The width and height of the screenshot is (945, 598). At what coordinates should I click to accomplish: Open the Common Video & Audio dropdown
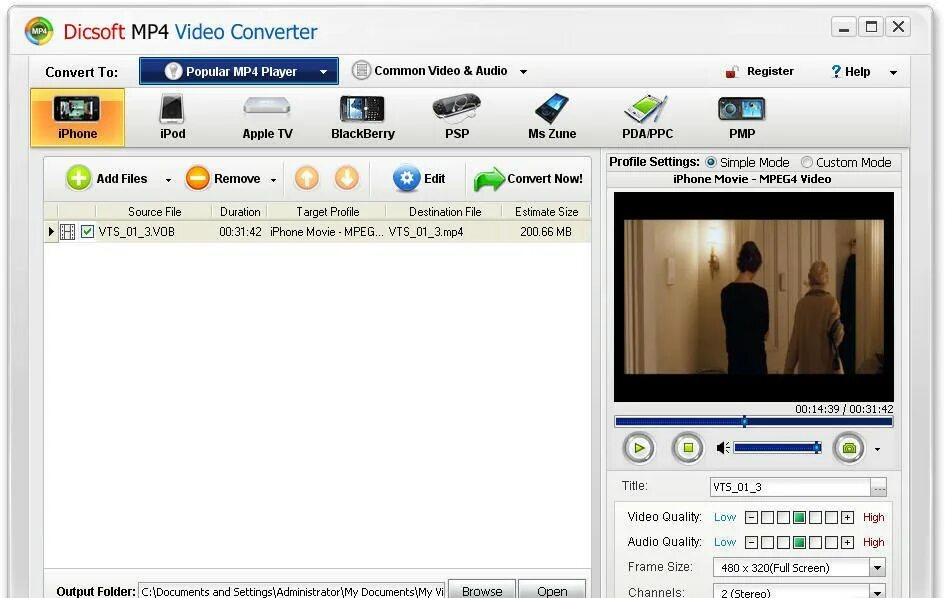tap(439, 71)
